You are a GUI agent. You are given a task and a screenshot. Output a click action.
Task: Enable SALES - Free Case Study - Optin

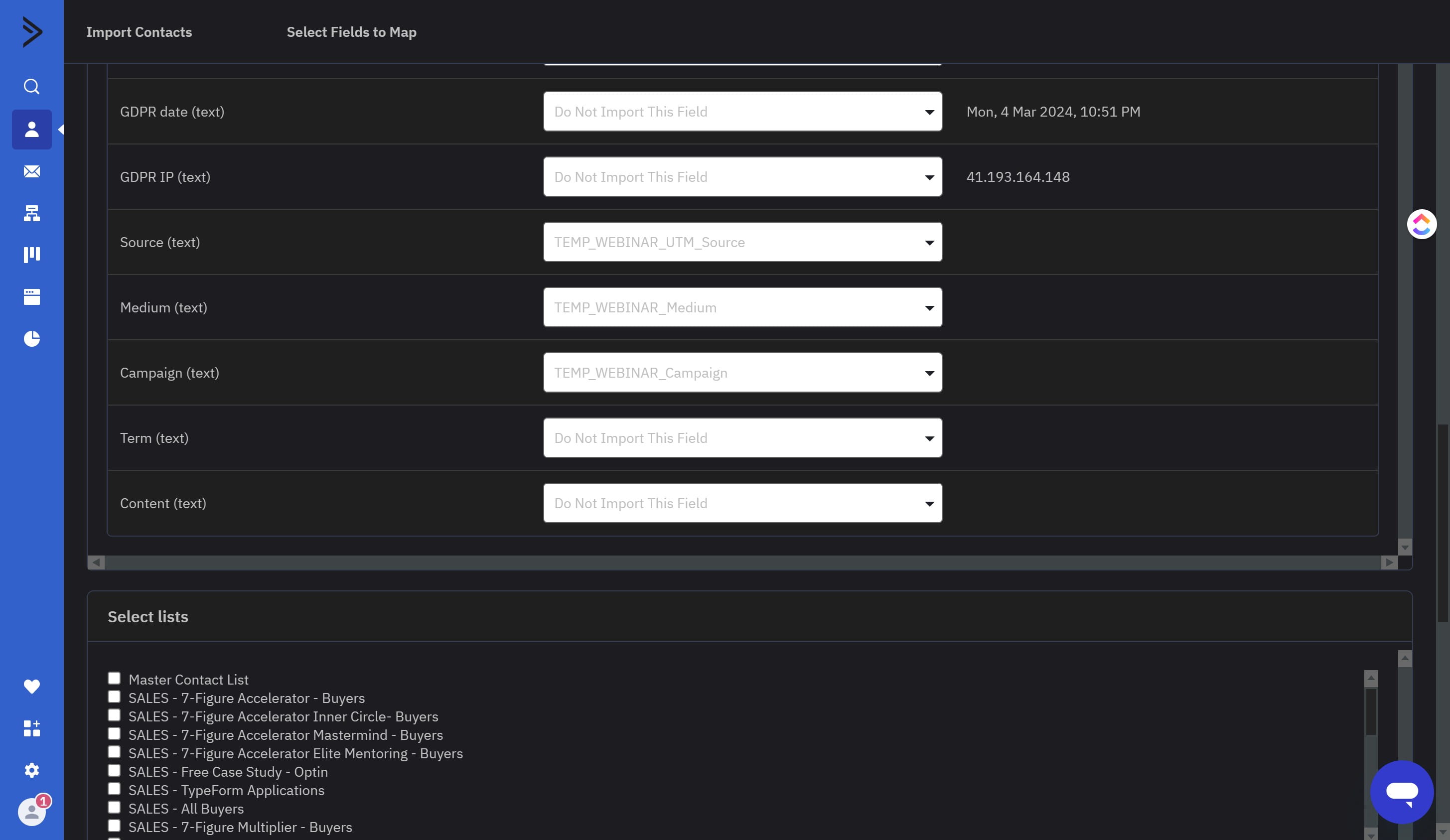coord(114,770)
